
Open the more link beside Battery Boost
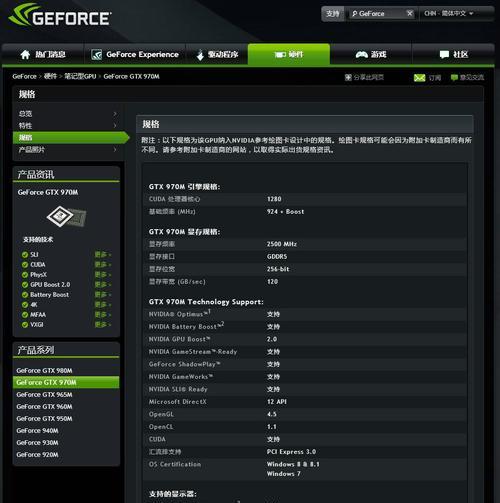103,295
